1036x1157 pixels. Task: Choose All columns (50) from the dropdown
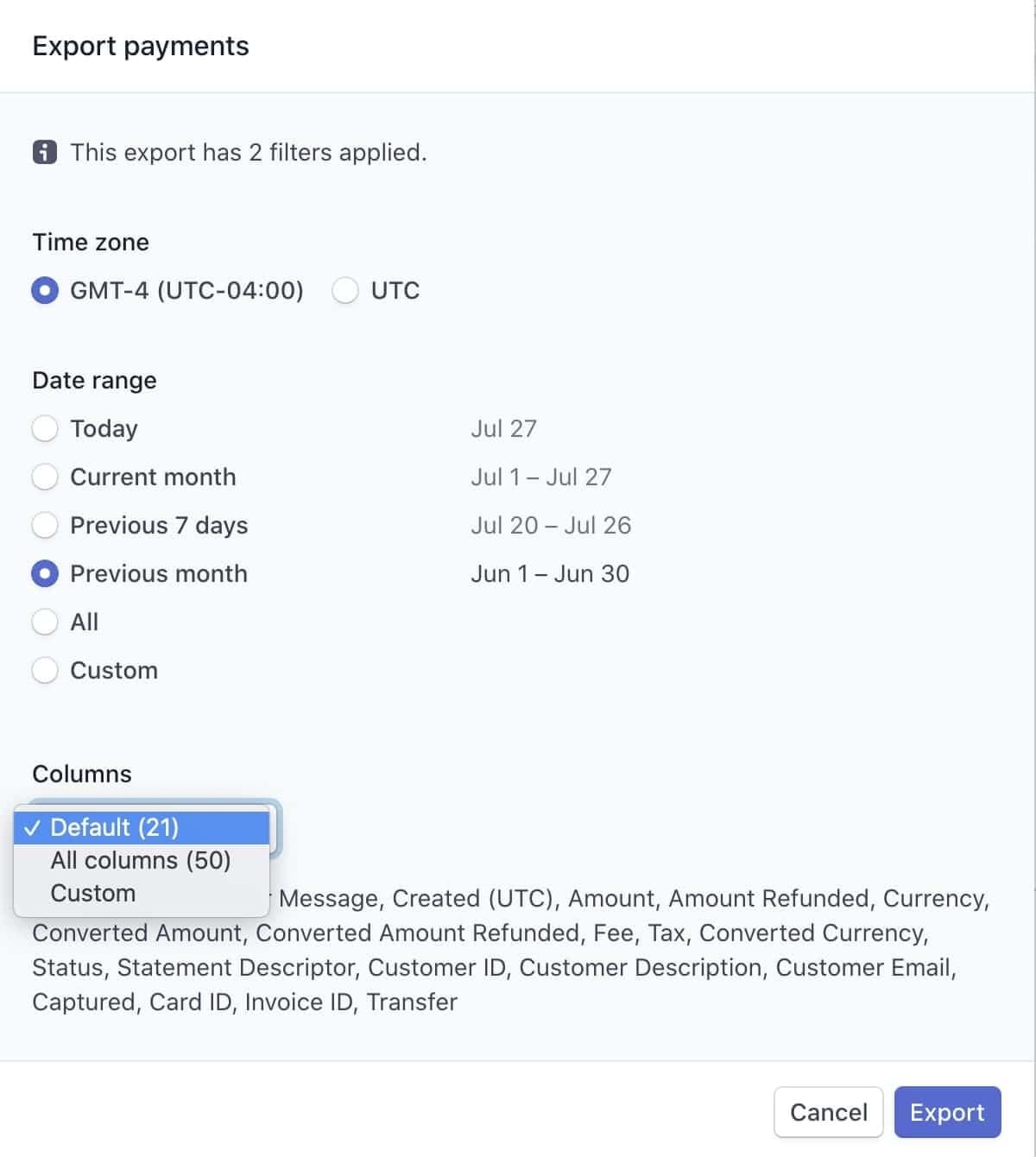(x=141, y=860)
